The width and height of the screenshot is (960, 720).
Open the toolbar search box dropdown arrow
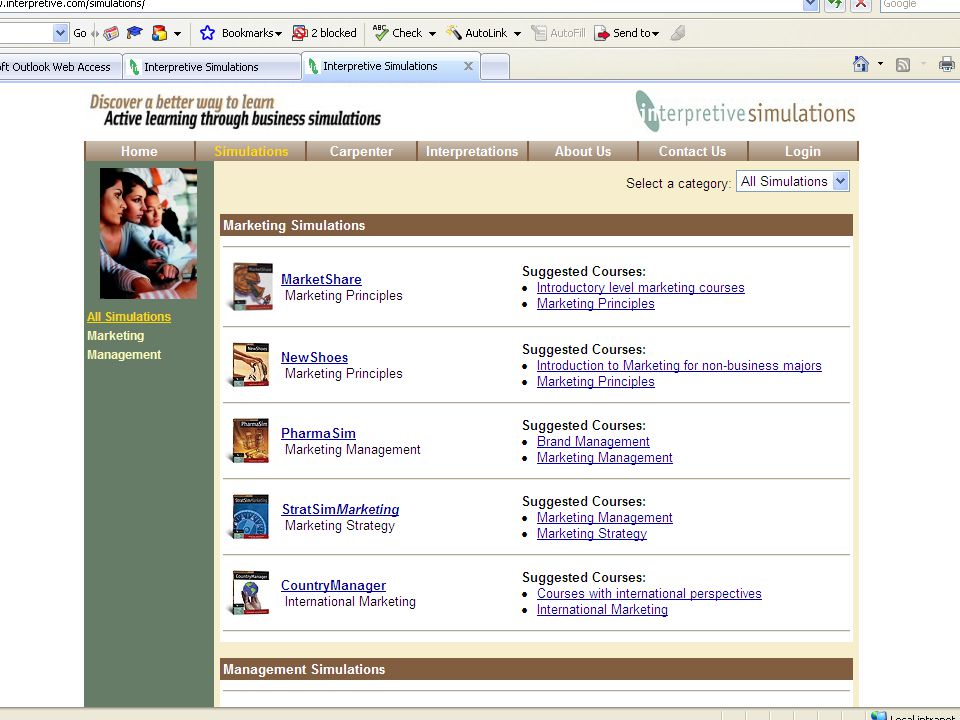60,32
